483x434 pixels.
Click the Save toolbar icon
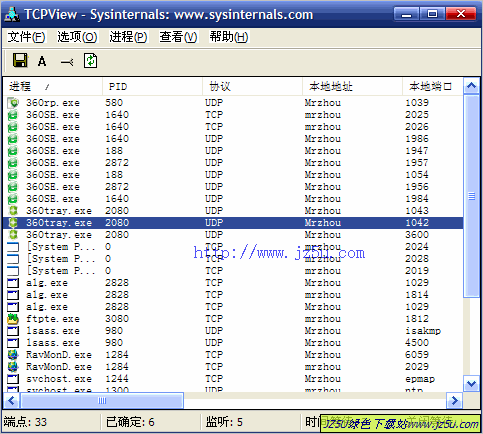point(20,60)
